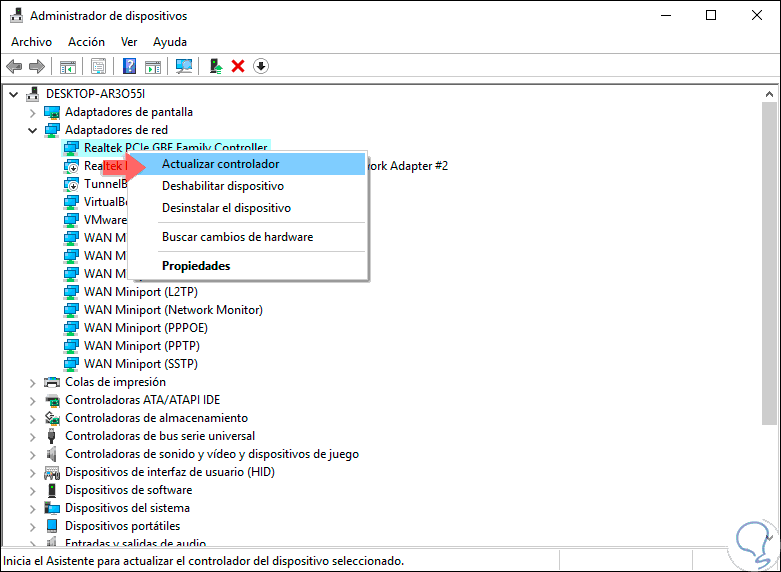The image size is (781, 572).
Task: Select WAN Miniport (L2TP)
Action: coord(141,292)
